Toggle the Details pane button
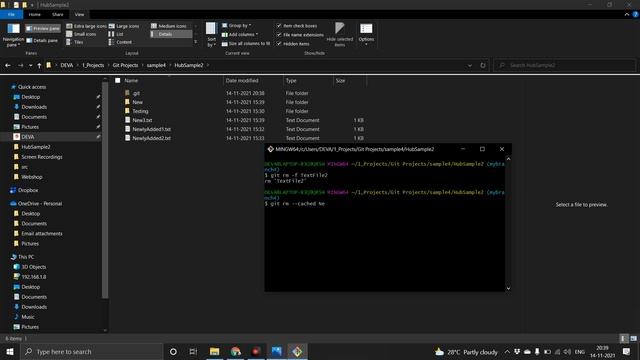 point(42,40)
